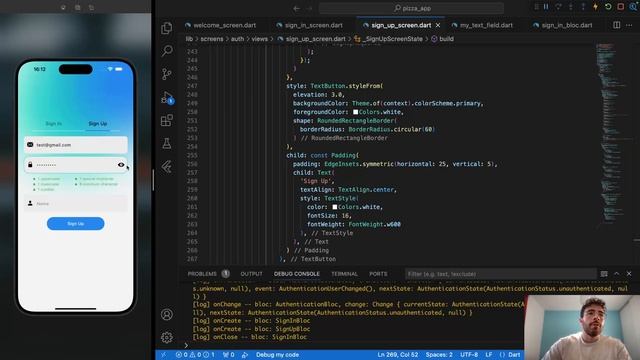The height and width of the screenshot is (360, 640).
Task: Open the Accounts menu icon
Action: [167, 314]
